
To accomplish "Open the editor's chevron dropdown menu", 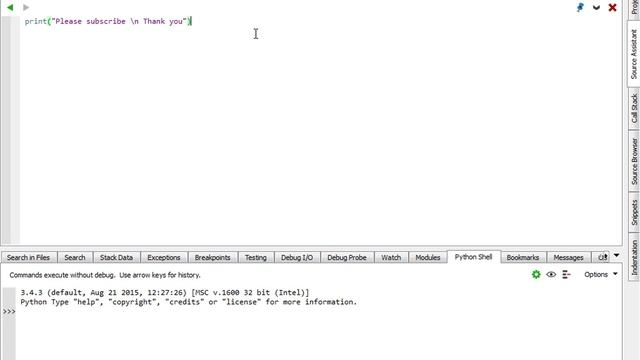I will click(x=596, y=7).
